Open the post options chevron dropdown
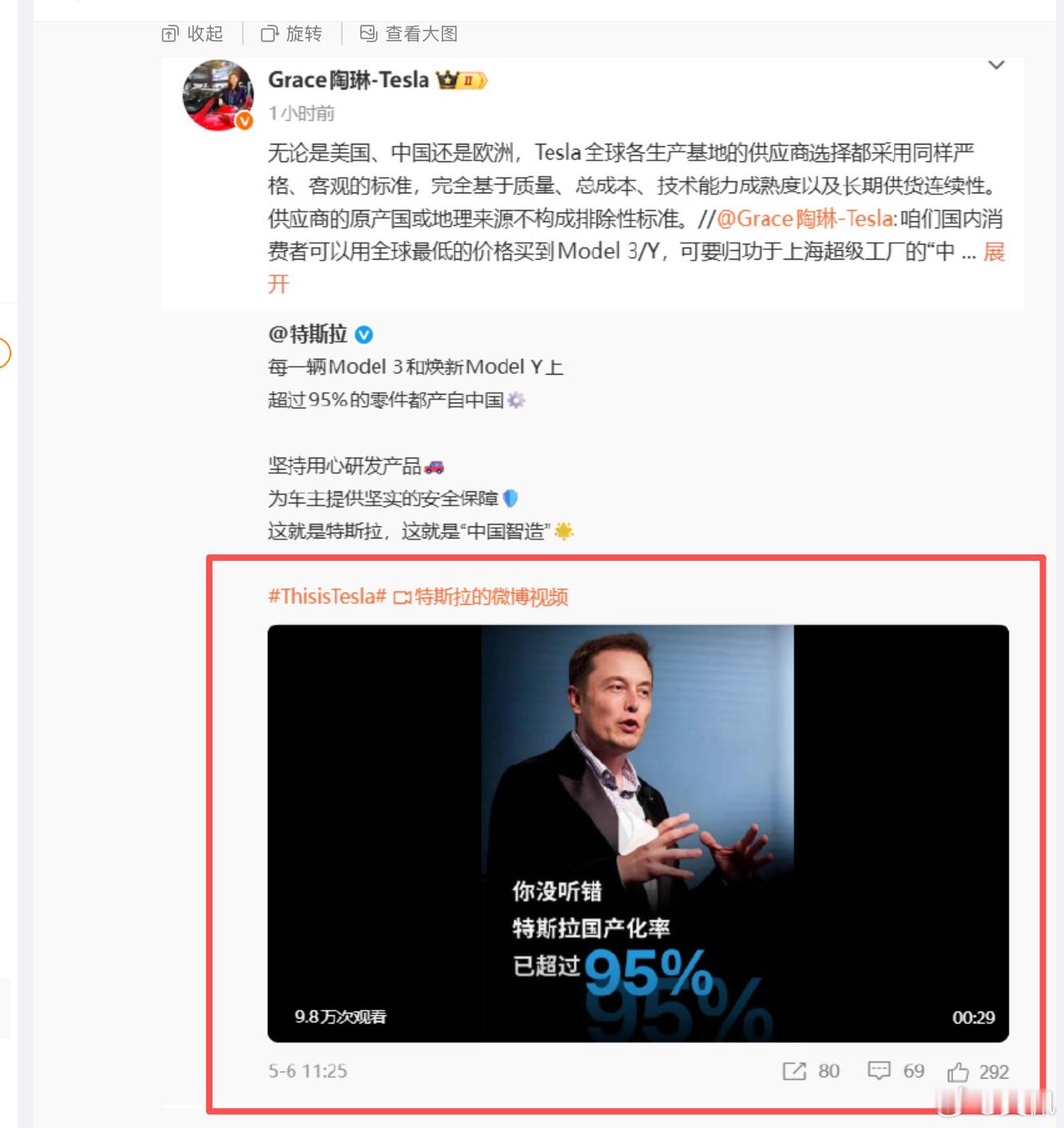This screenshot has height=1128, width=1064. tap(996, 65)
